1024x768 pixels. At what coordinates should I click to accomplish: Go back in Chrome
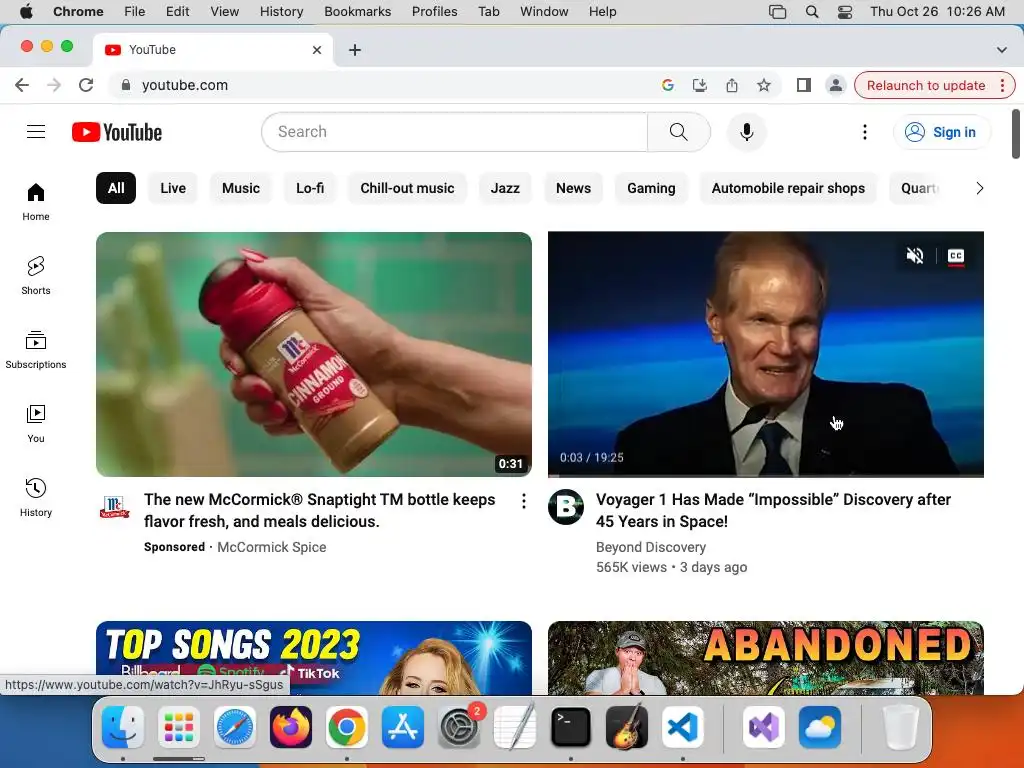pyautogui.click(x=22, y=85)
